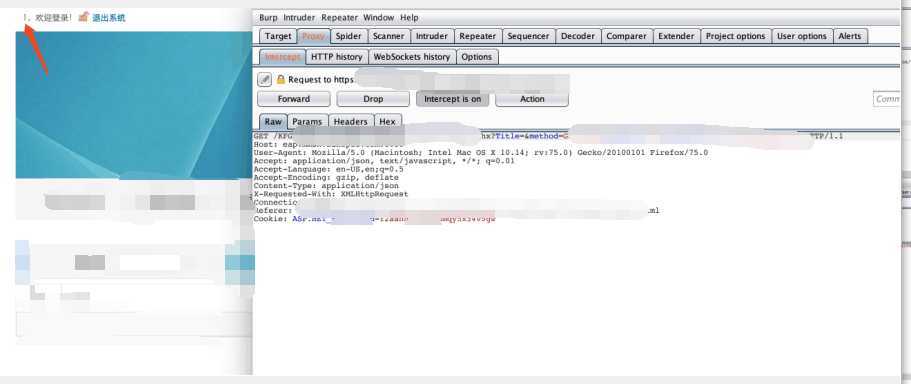The width and height of the screenshot is (911, 384).
Task: Select the Raw message view tab
Action: [x=273, y=122]
